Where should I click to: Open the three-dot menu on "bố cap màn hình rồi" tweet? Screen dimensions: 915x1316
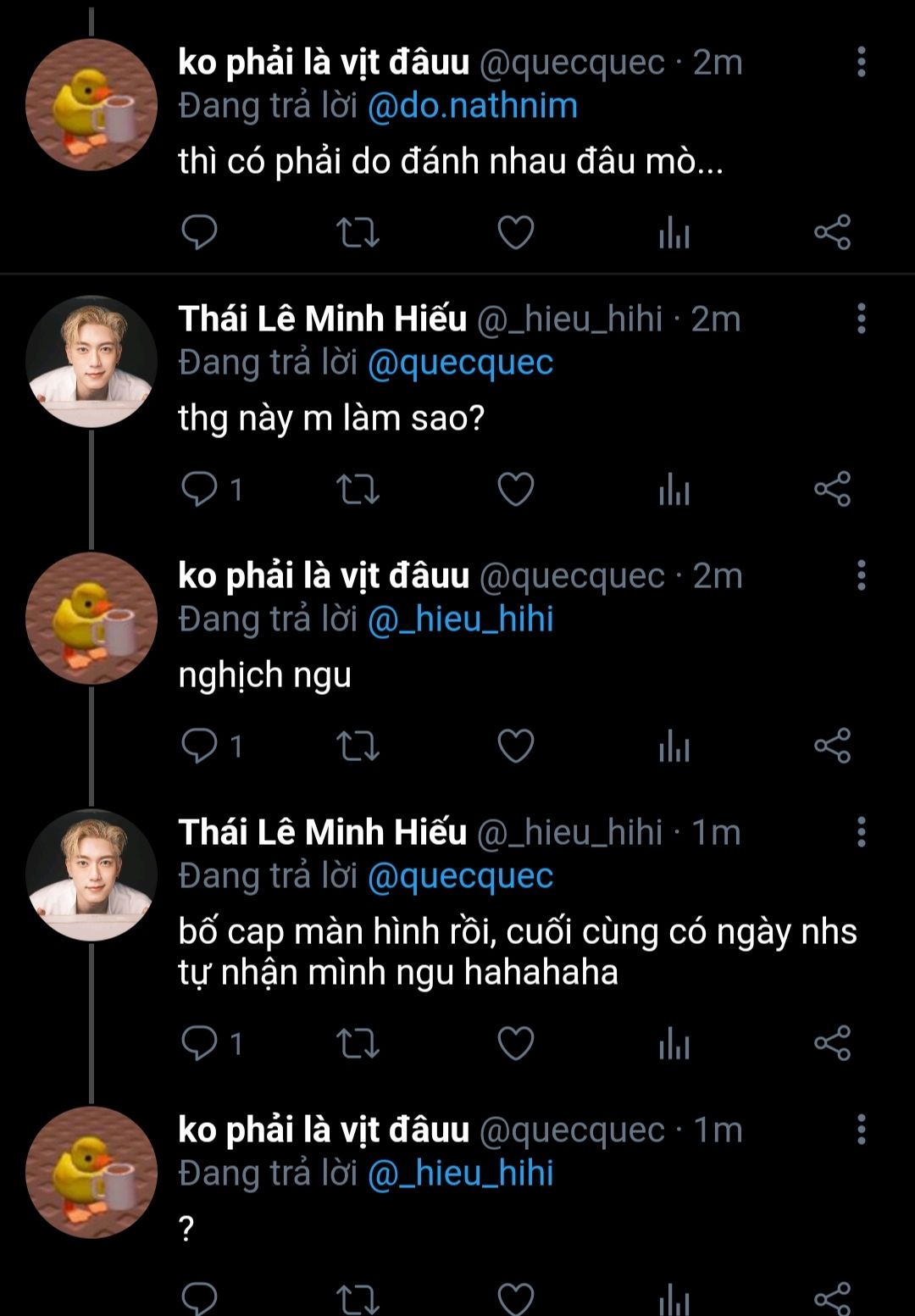(x=861, y=832)
